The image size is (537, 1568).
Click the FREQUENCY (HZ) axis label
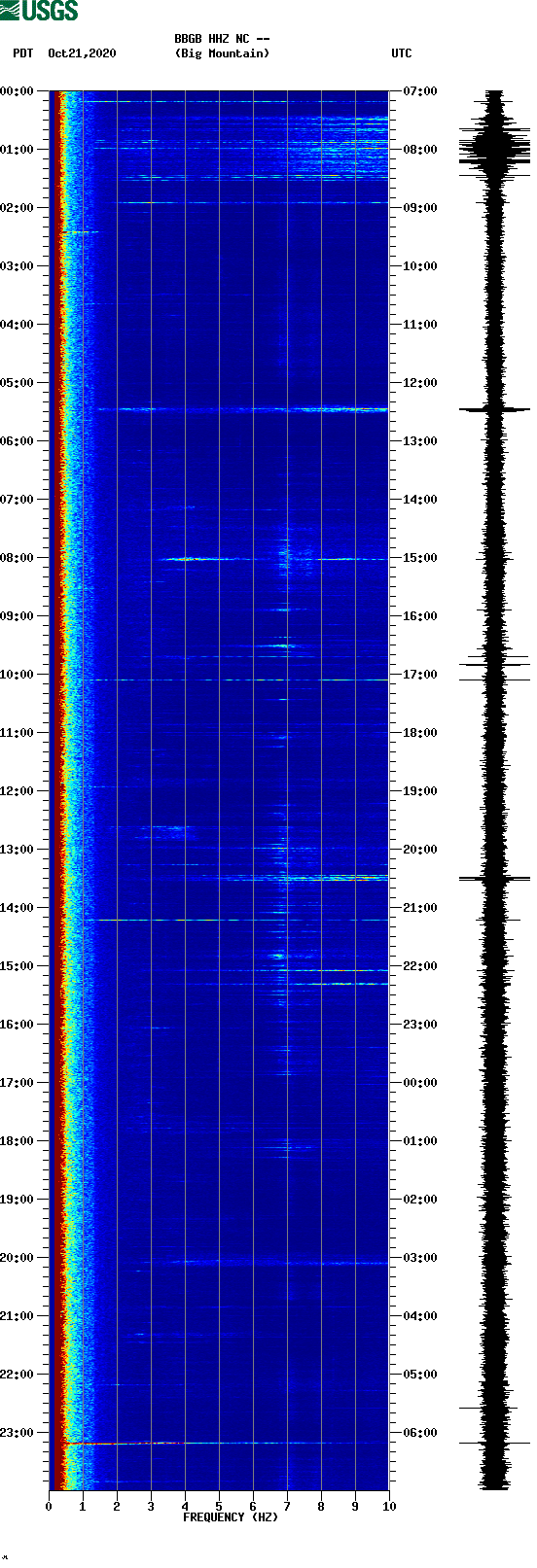coord(231,1516)
